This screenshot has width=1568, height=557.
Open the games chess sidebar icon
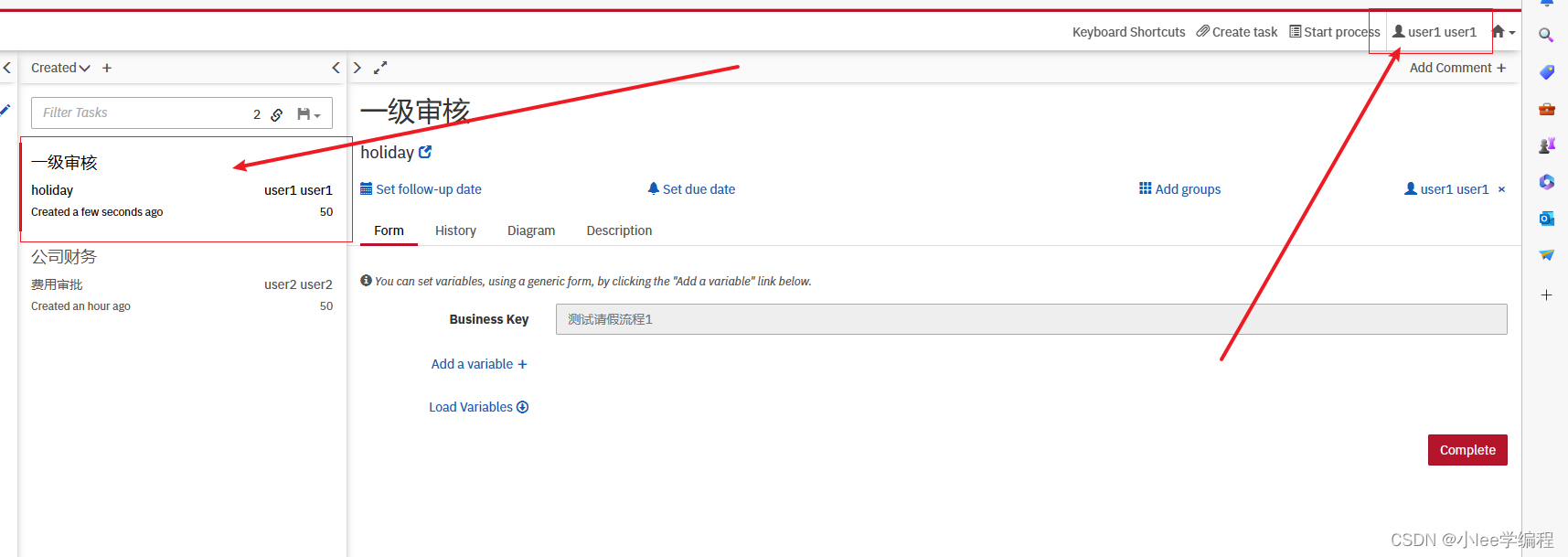pyautogui.click(x=1546, y=145)
